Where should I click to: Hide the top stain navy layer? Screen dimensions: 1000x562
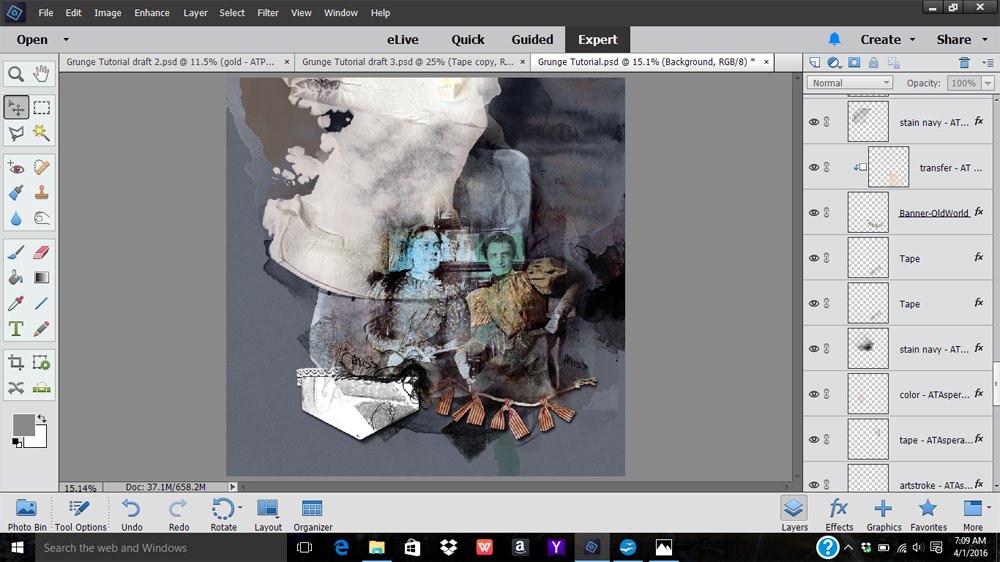[x=814, y=122]
